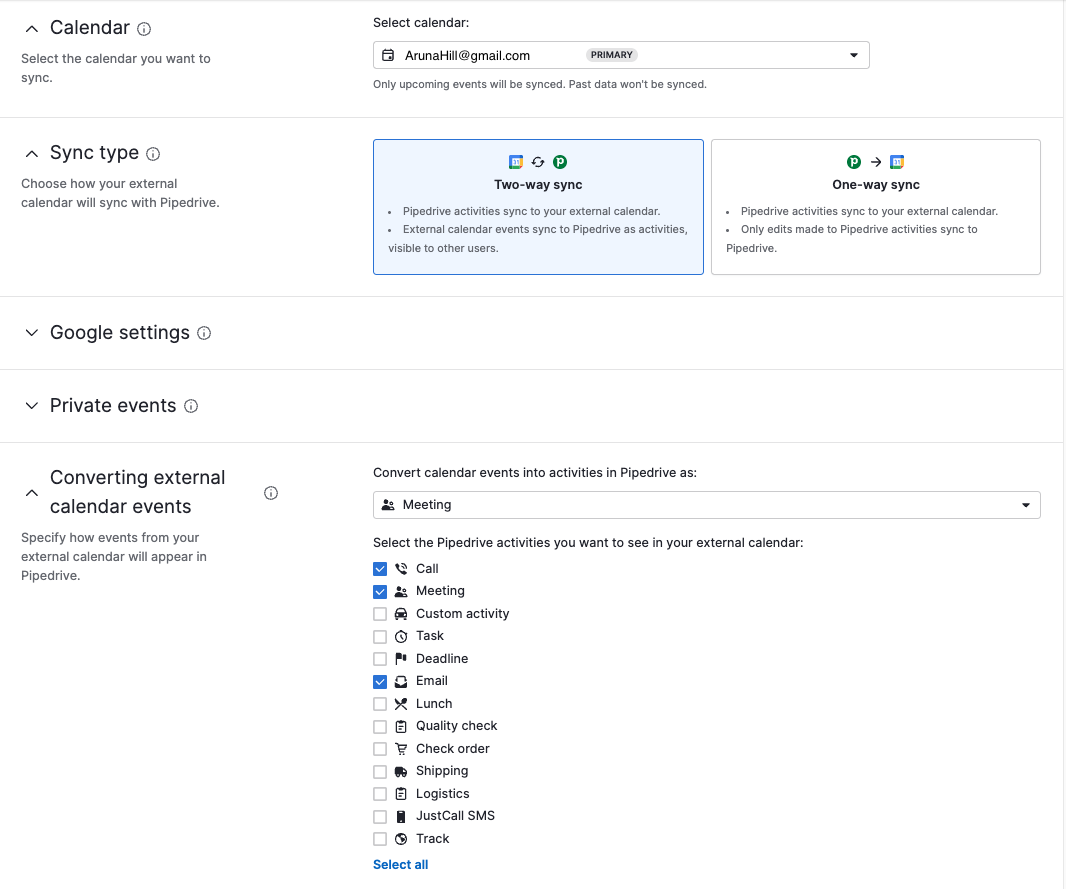Click the Private events info icon

pyautogui.click(x=191, y=406)
